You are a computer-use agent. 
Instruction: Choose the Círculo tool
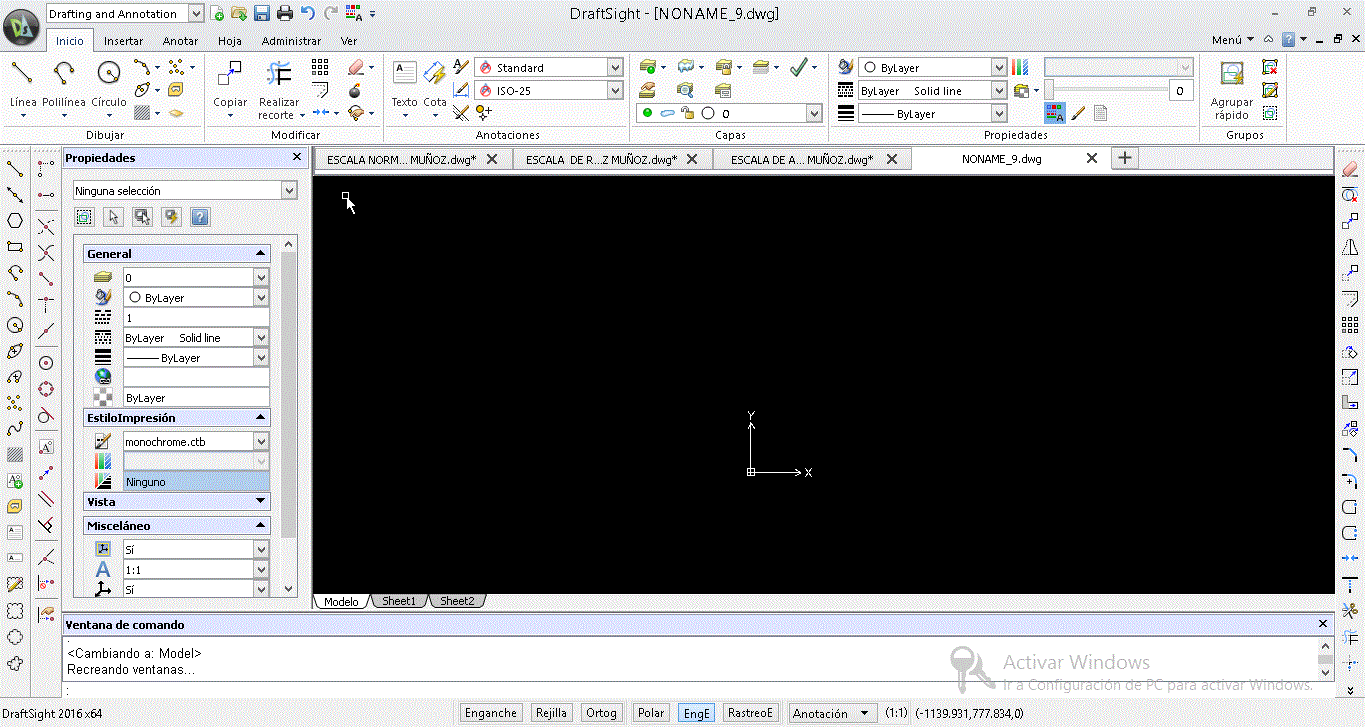click(x=108, y=74)
